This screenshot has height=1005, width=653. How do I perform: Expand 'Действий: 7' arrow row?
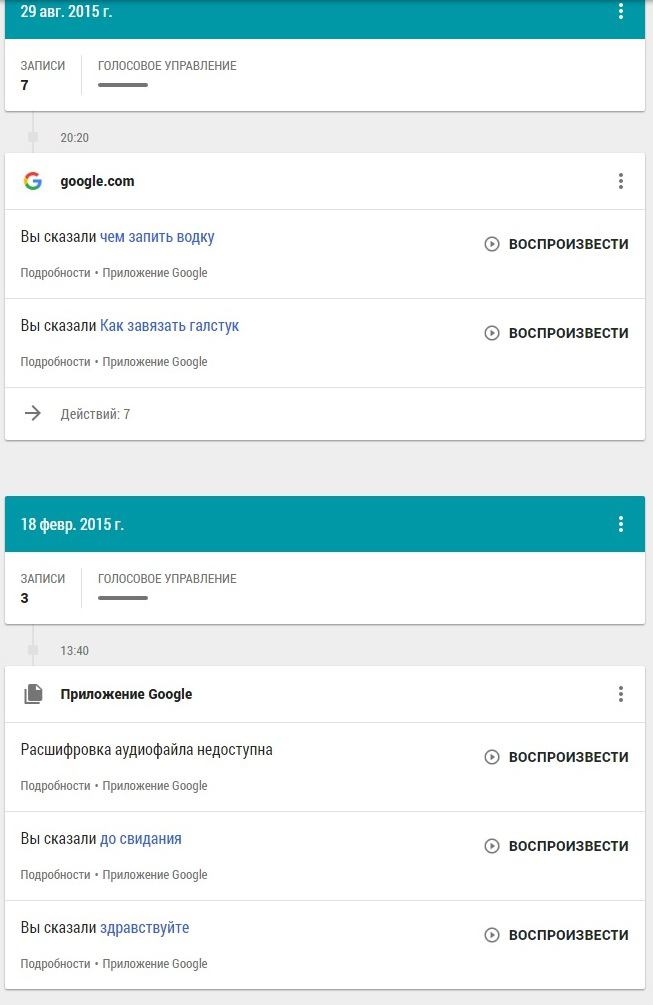click(33, 414)
